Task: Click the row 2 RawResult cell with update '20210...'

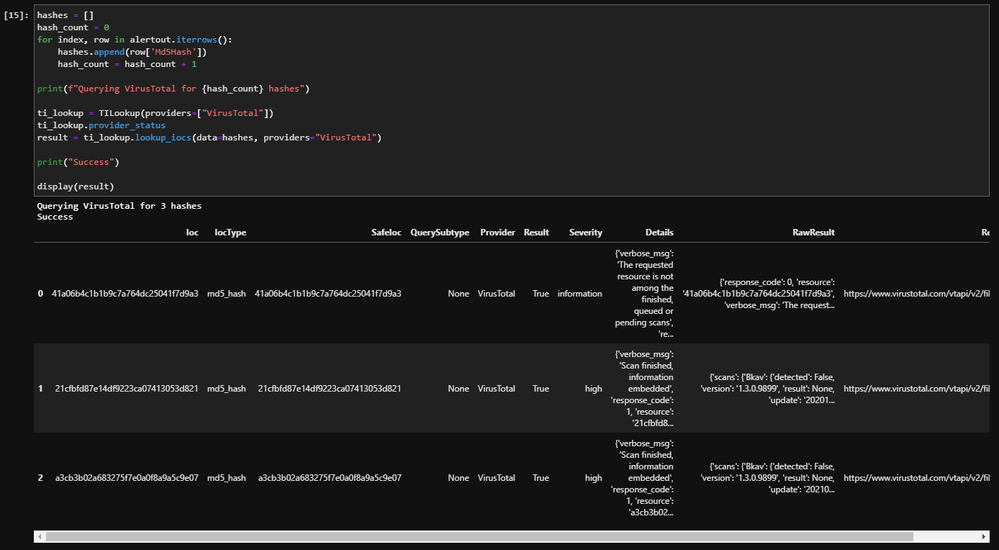Action: point(768,478)
